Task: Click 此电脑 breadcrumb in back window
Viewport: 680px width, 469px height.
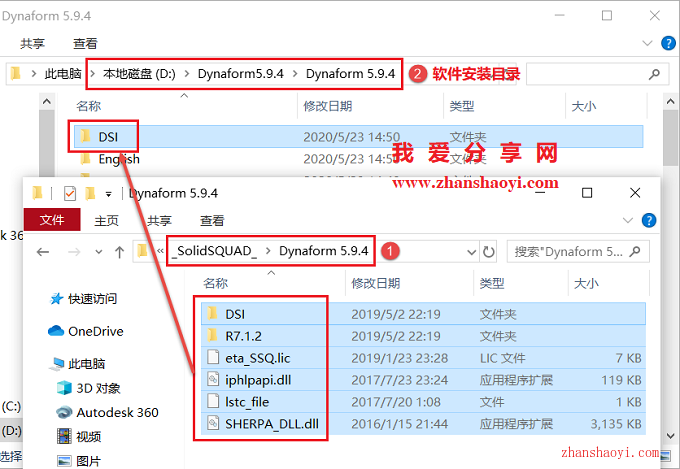Action: 63,74
